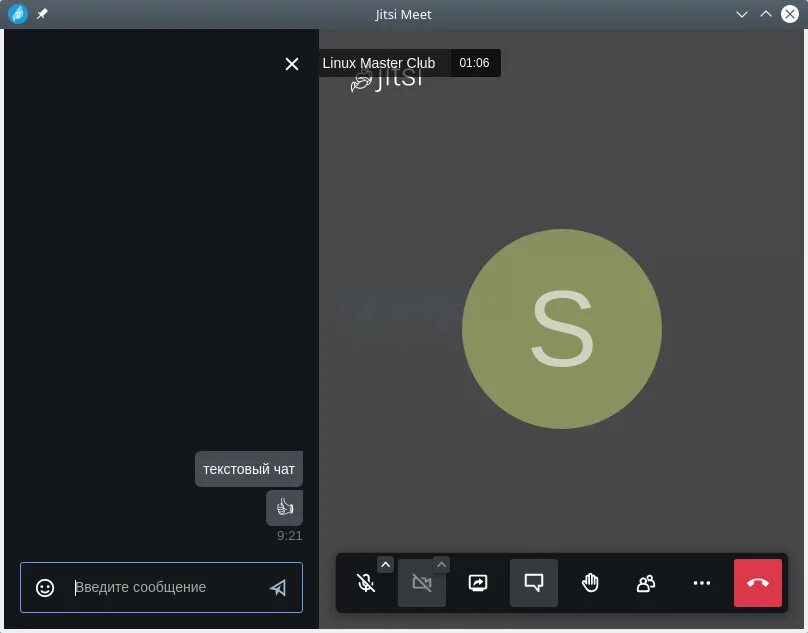Image resolution: width=808 pixels, height=633 pixels.
Task: Unmute the microphone
Action: point(366,583)
